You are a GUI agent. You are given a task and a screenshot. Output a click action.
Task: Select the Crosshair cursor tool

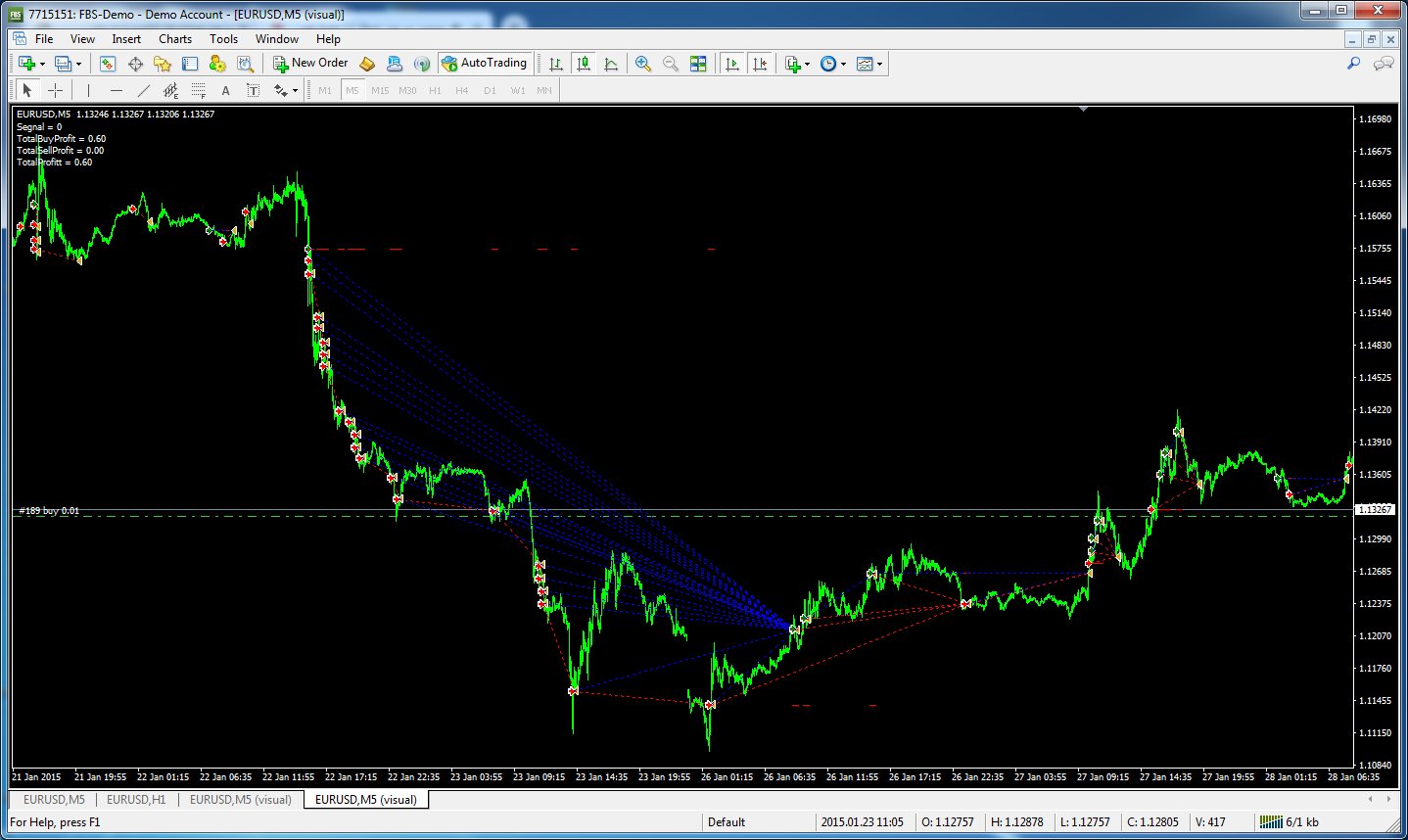tap(56, 90)
